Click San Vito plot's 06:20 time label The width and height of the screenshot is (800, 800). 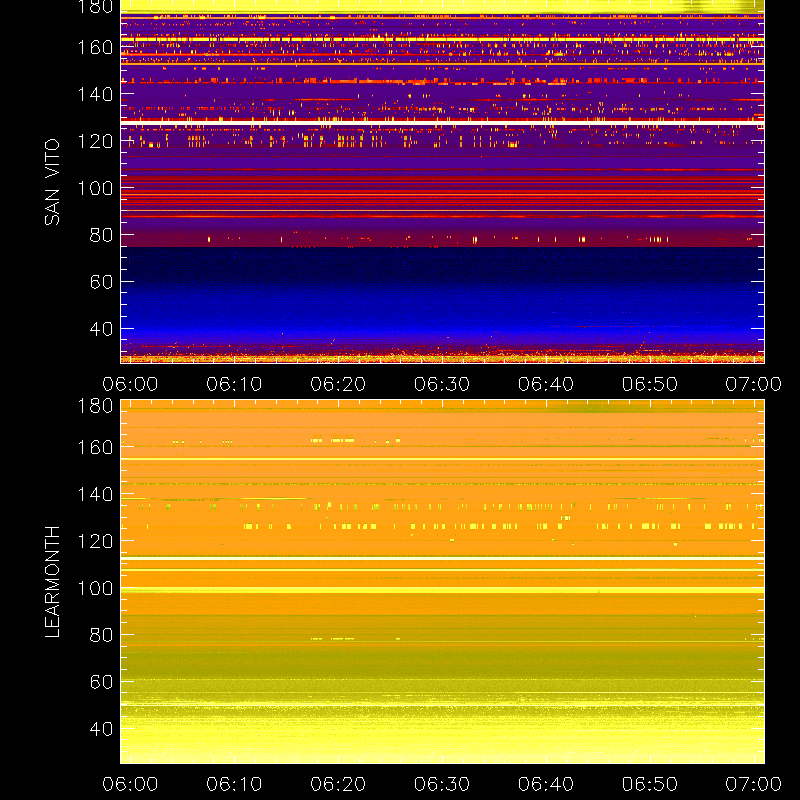(x=338, y=384)
